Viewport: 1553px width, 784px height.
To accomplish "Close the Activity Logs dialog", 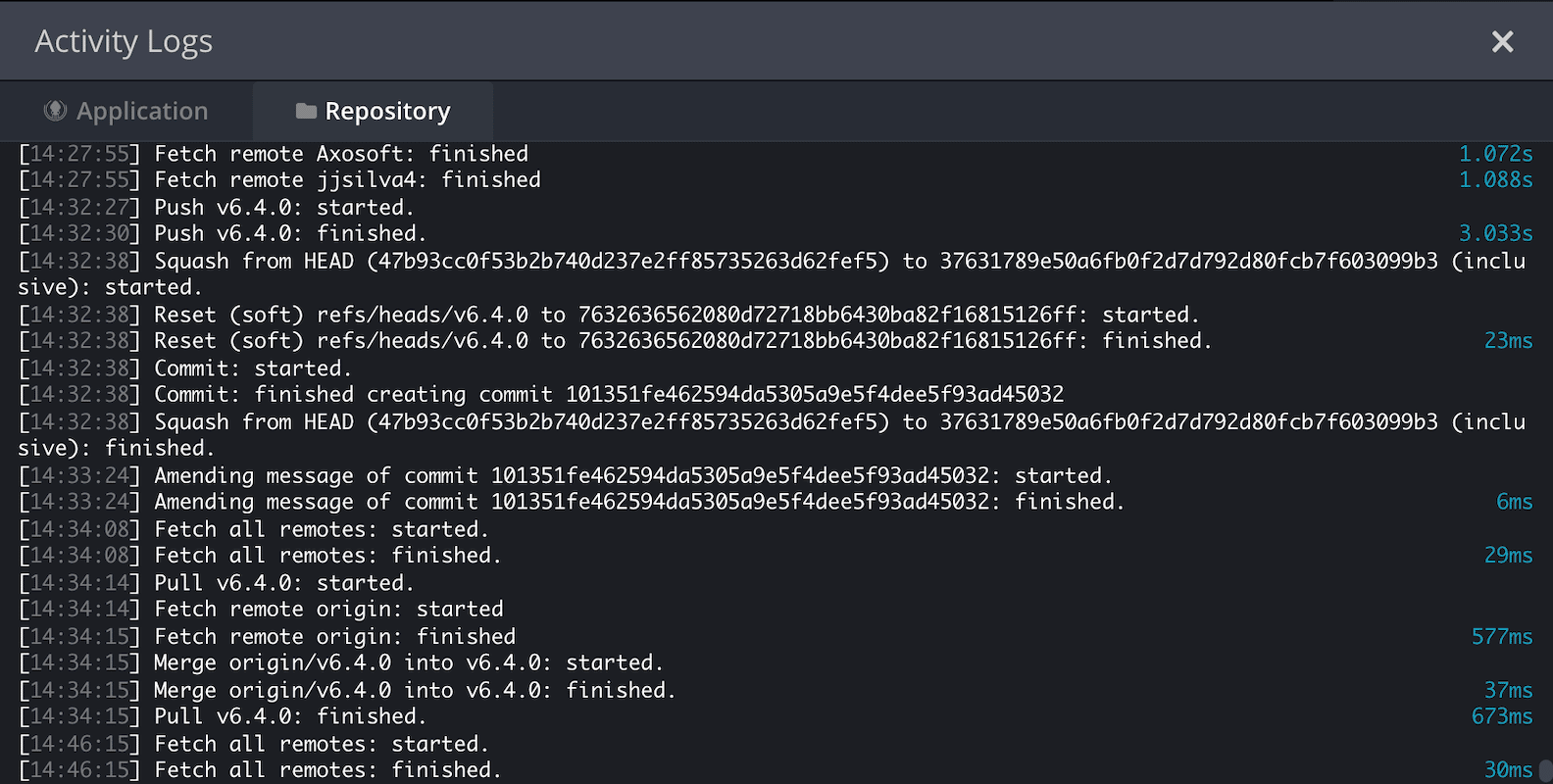I will (1502, 41).
